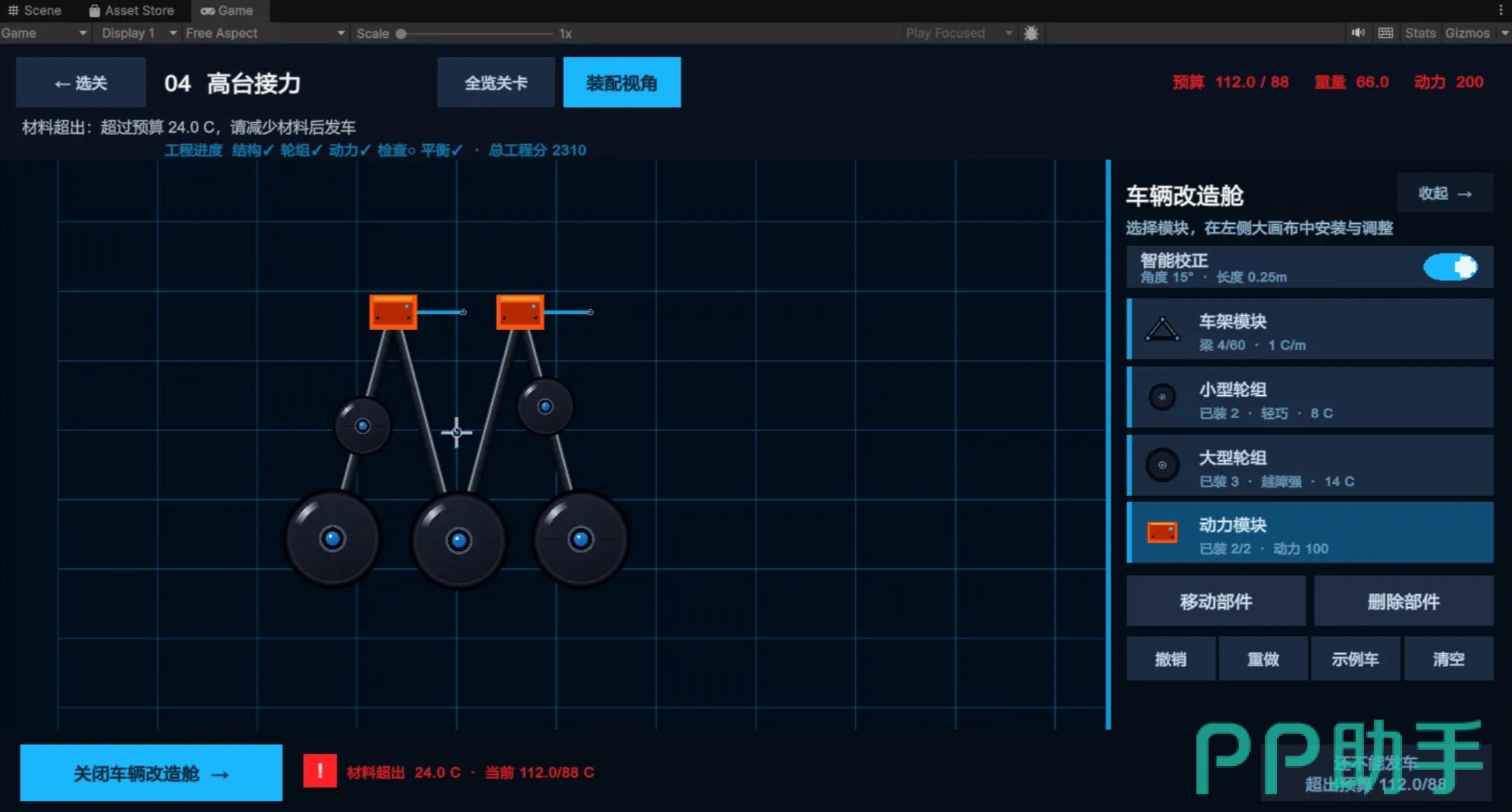This screenshot has width=1512, height=812.
Task: Switch to 装配视角 view
Action: 621,83
